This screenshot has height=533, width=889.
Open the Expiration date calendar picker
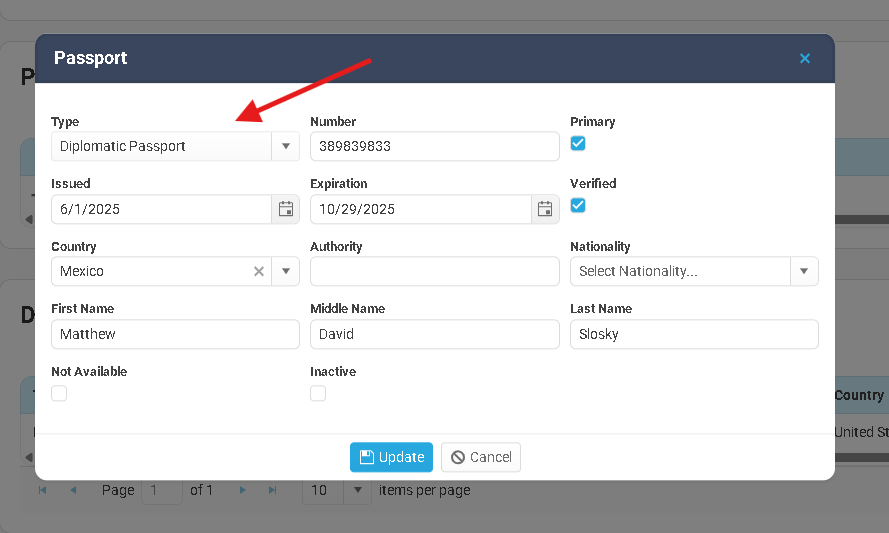click(545, 209)
